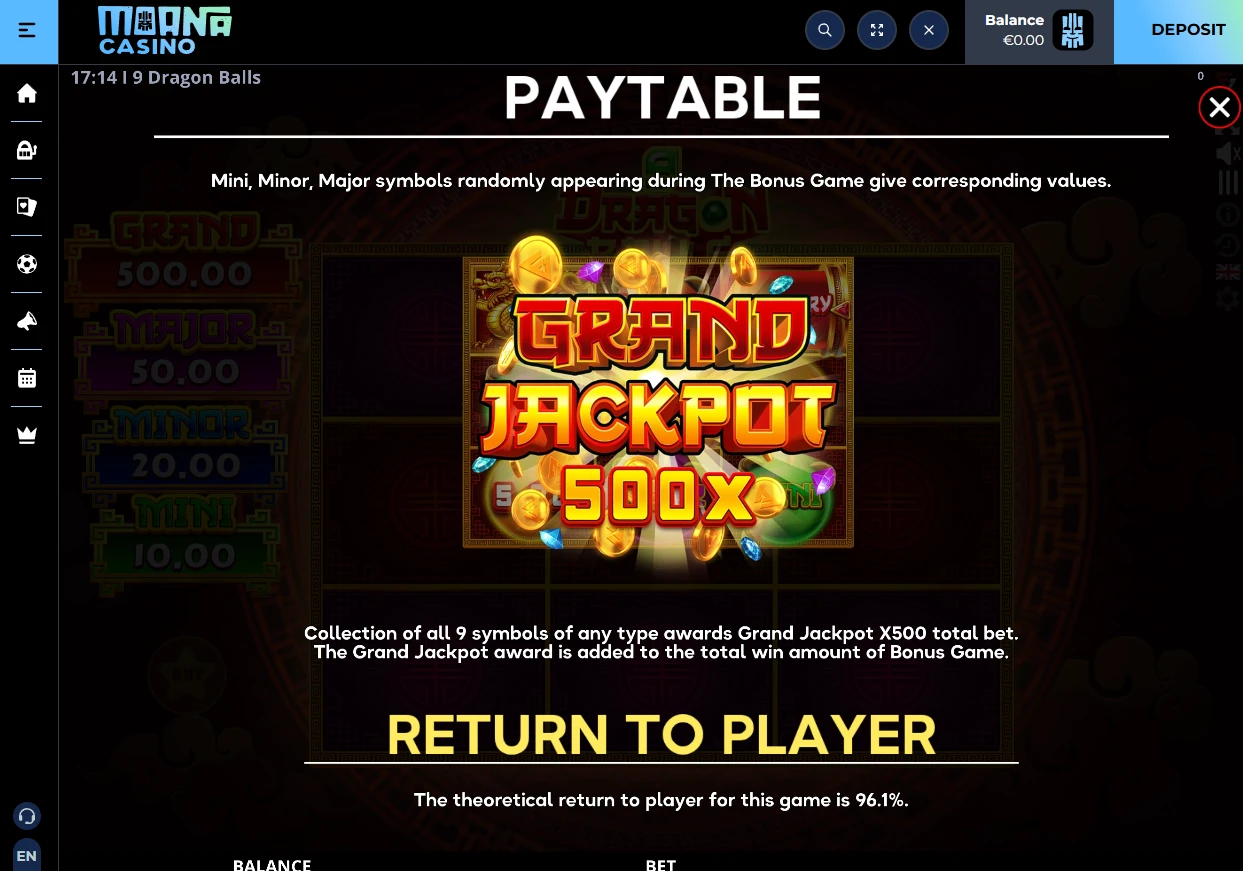Open the sports soccer ball icon
The height and width of the screenshot is (871, 1243).
click(27, 264)
